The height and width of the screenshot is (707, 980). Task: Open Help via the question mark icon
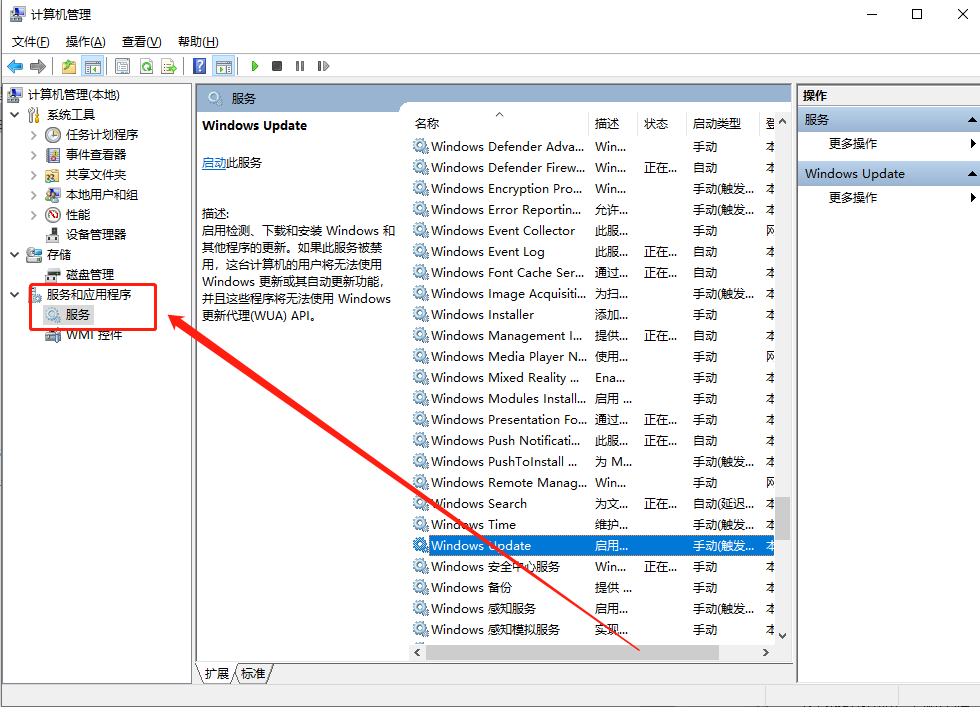199,65
